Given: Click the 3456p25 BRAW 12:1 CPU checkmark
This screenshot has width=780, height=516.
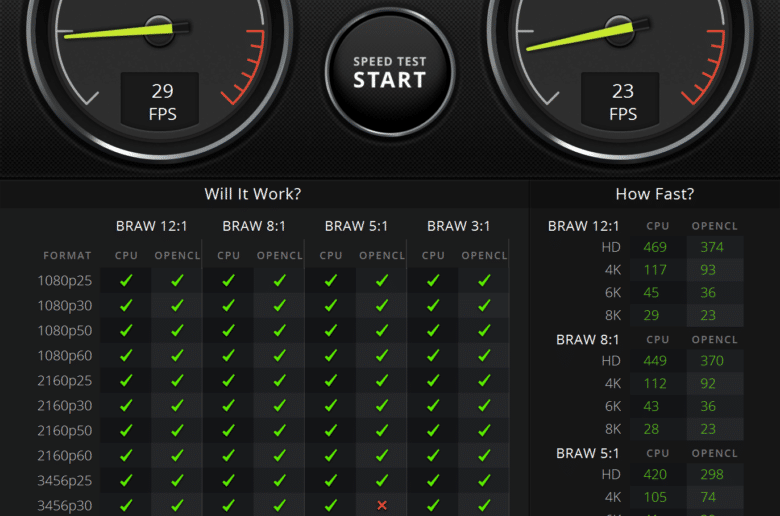Looking at the screenshot, I should click(126, 481).
